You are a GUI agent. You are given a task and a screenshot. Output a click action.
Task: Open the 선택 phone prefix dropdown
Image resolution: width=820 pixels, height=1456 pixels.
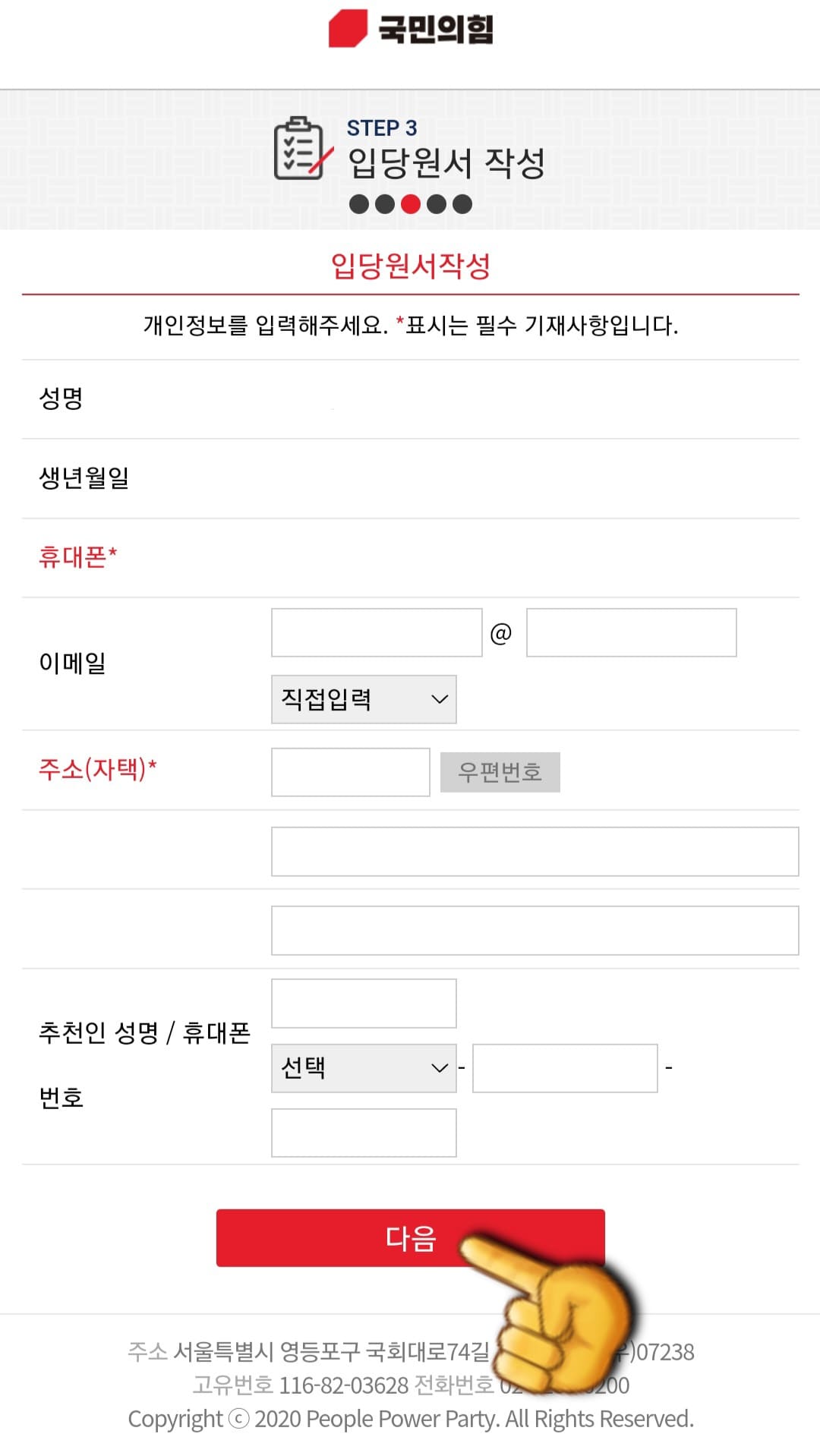[363, 1067]
